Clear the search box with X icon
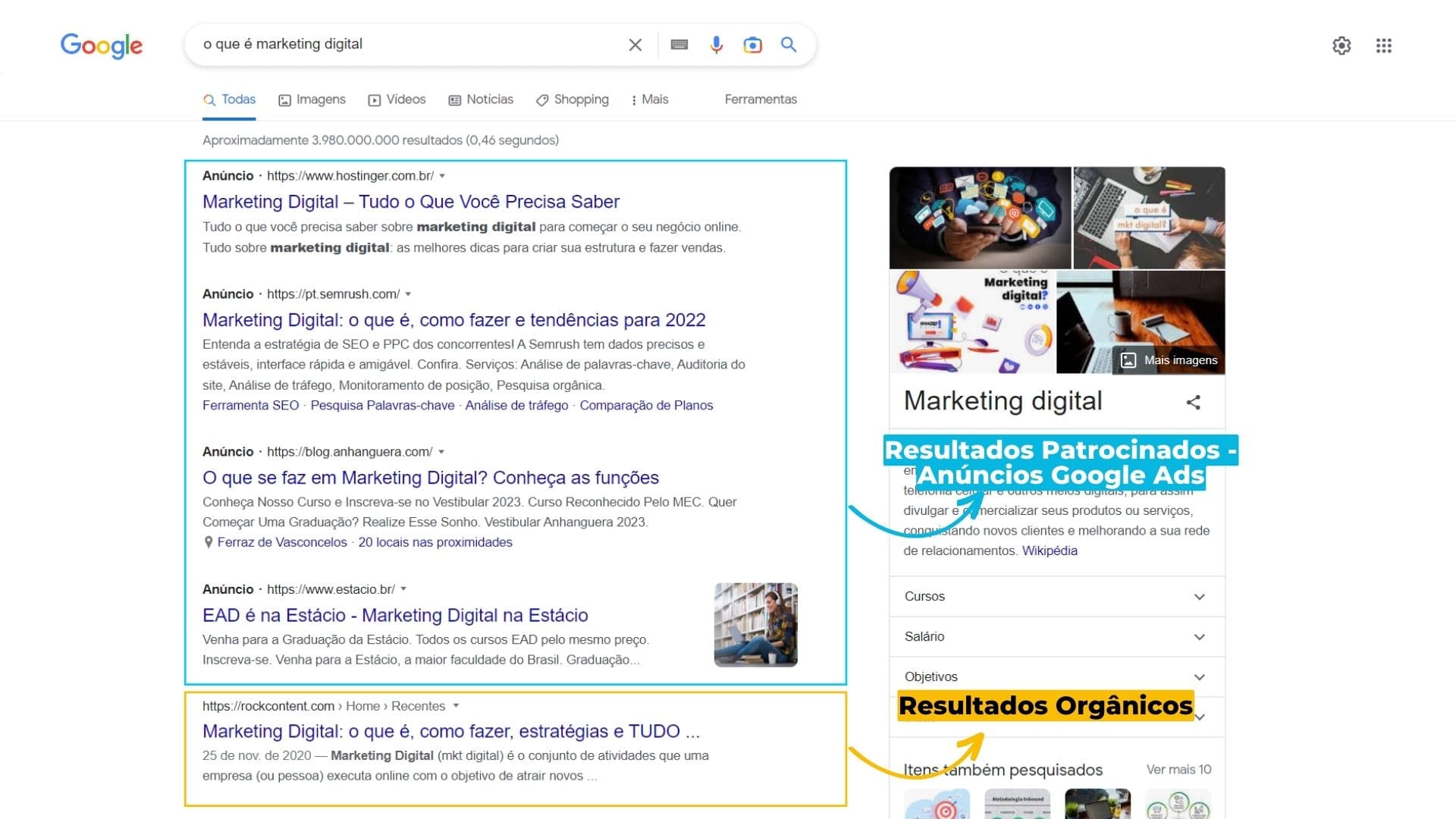1456x819 pixels. coord(635,45)
